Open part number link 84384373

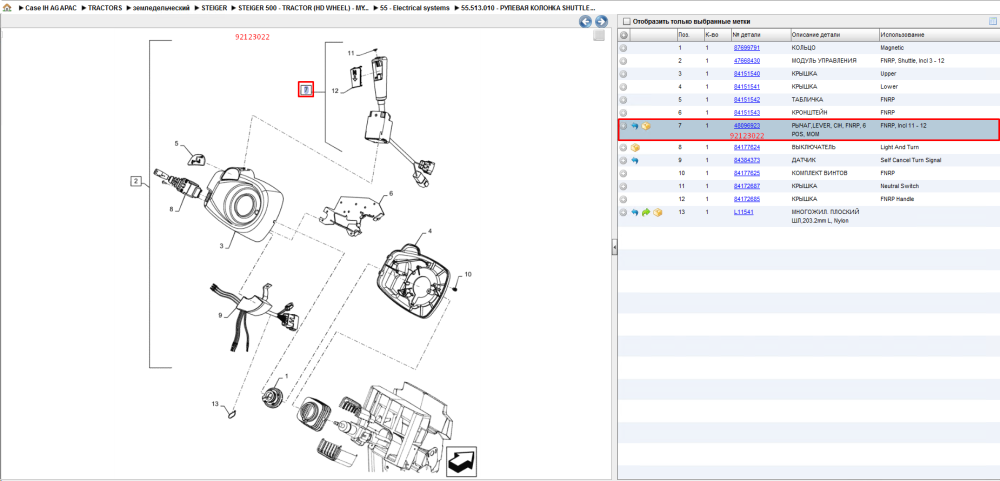(x=747, y=160)
